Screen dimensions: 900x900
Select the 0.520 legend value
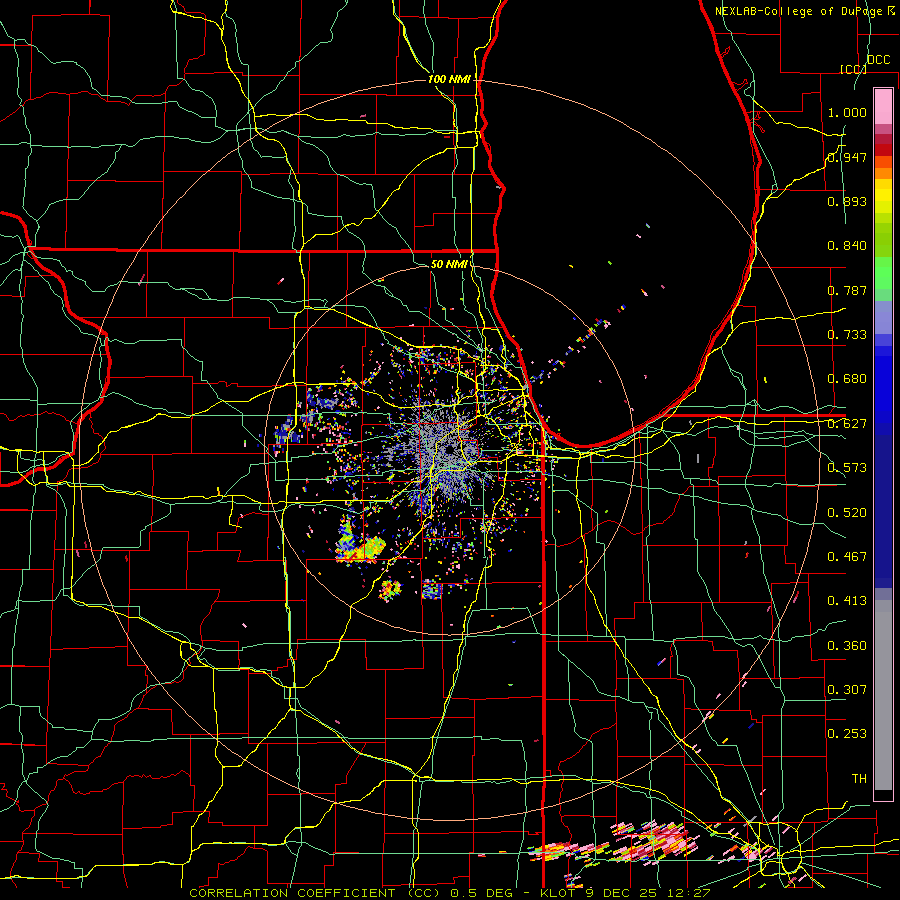click(x=847, y=513)
